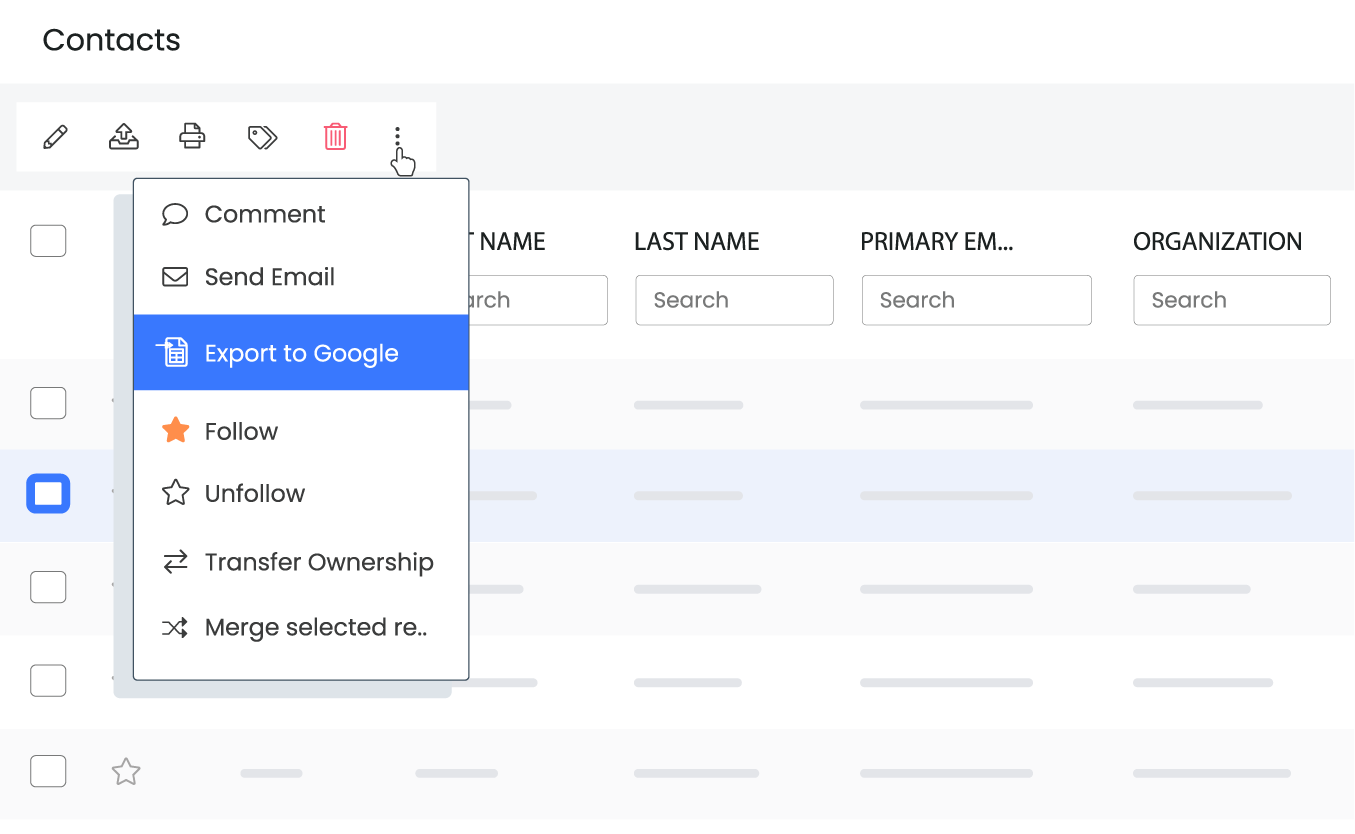Choose Comment from the dropdown menu

pyautogui.click(x=265, y=214)
